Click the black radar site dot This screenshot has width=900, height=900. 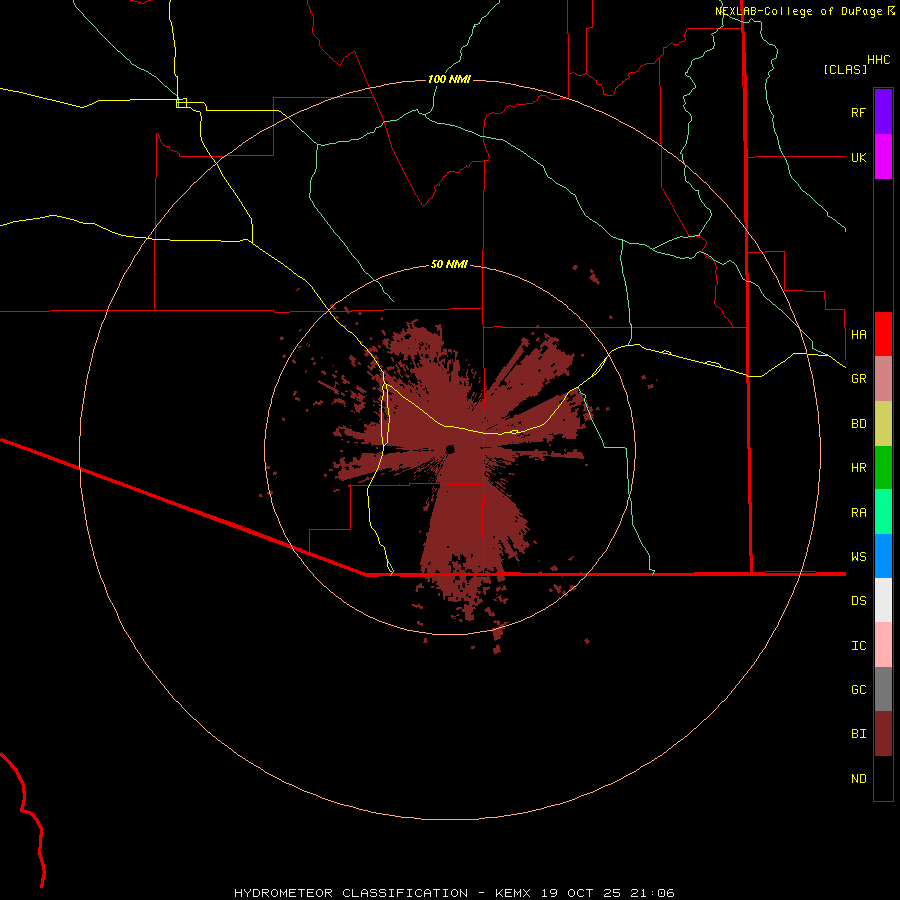click(x=450, y=449)
